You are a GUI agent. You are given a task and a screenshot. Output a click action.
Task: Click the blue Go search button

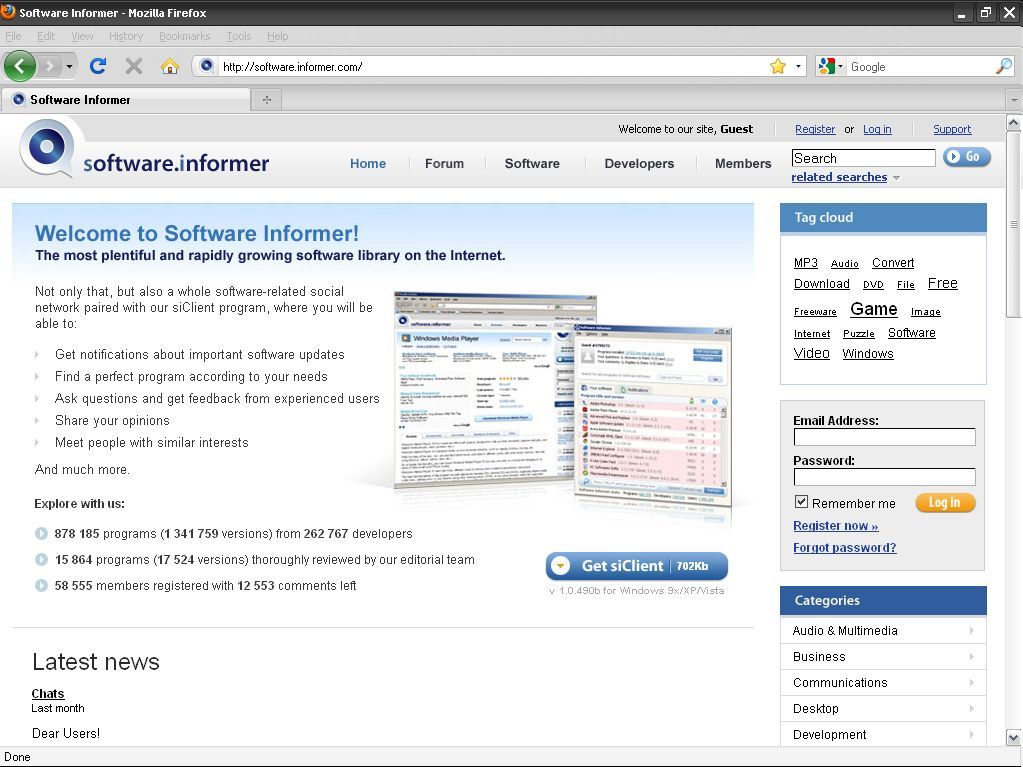[x=965, y=157]
